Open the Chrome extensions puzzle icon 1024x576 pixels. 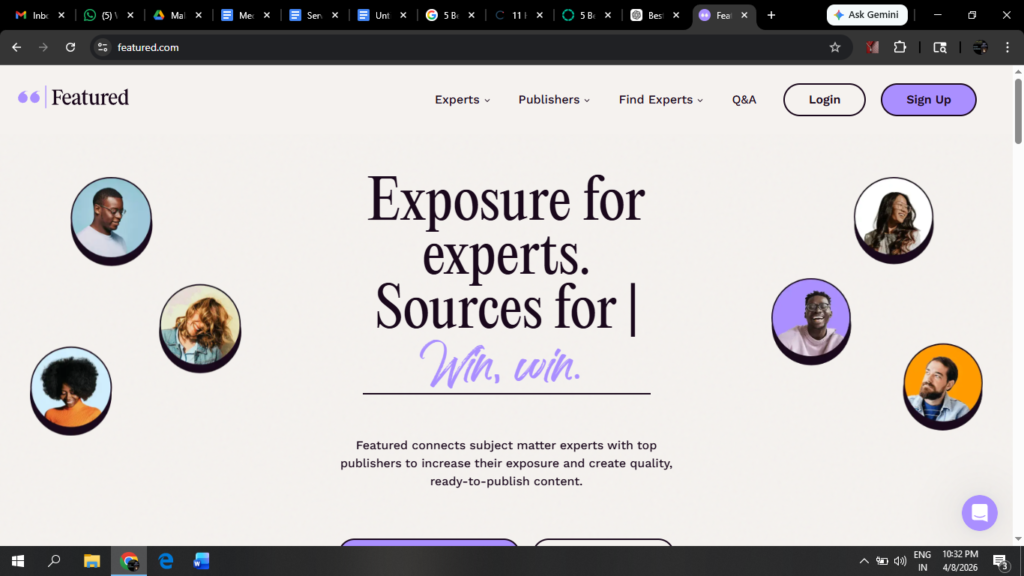[900, 47]
